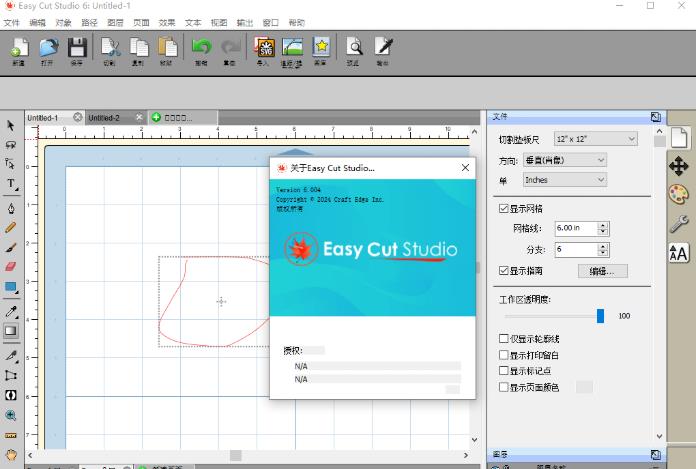Close the Untitled-1 tab
This screenshot has width=696, height=469.
(78, 117)
